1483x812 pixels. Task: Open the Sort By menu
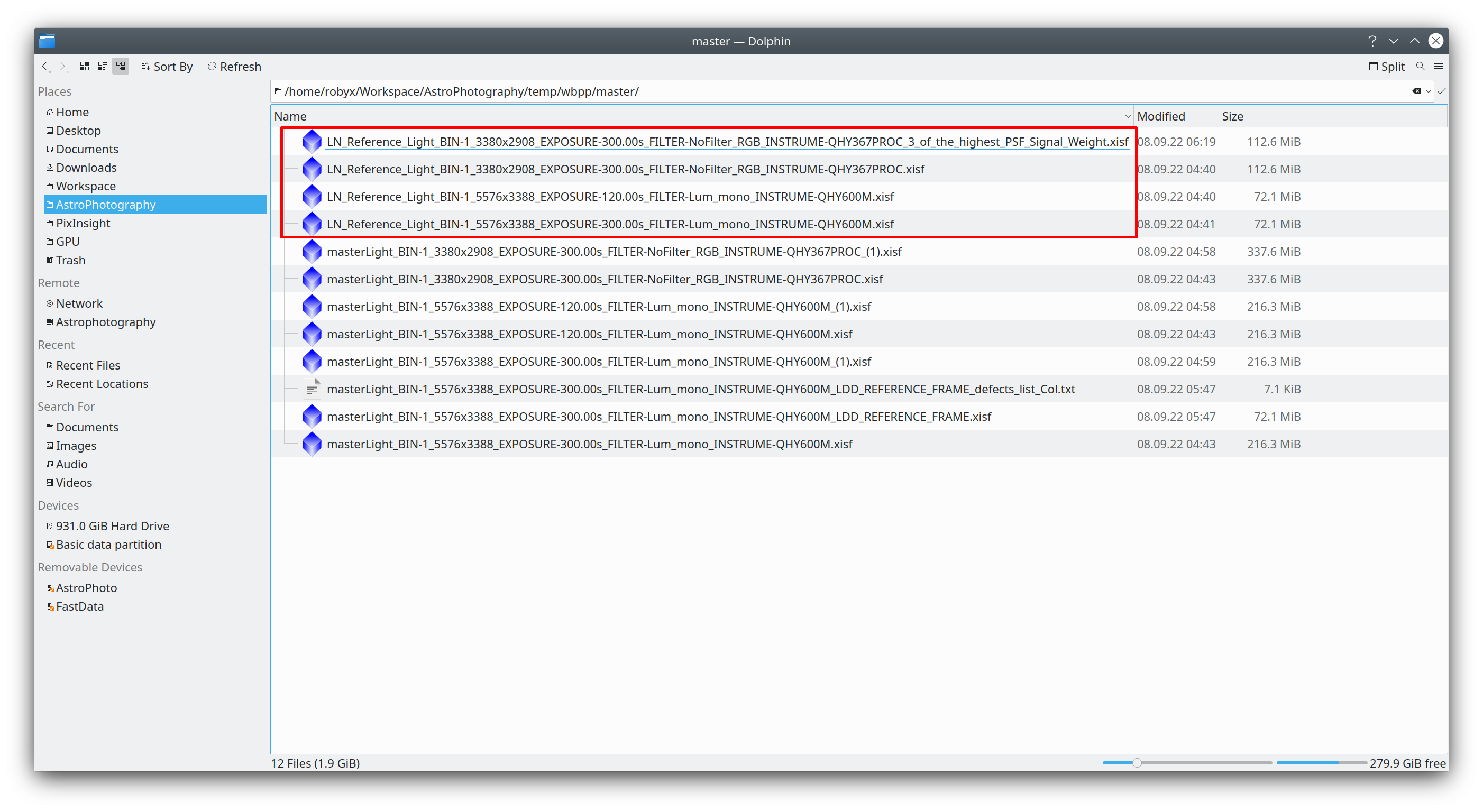tap(167, 67)
